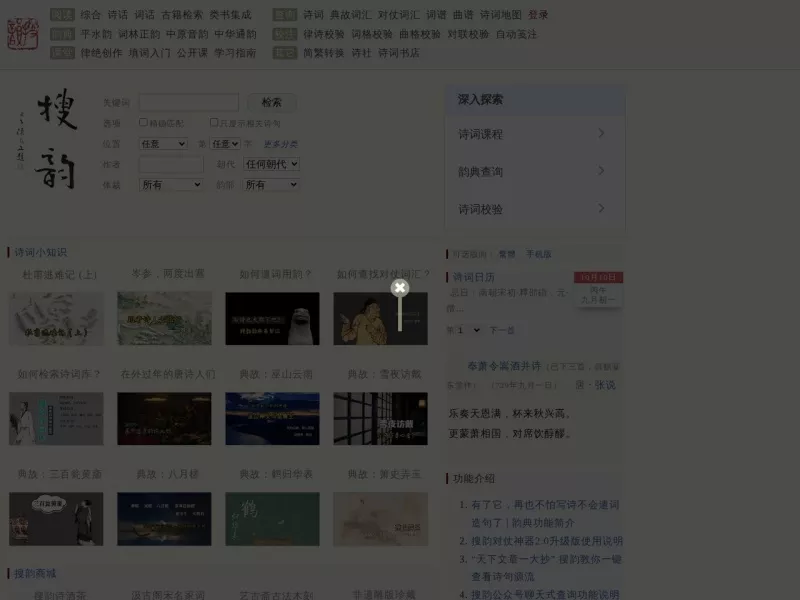Open the 岑参，两度出塞 thumbnail
This screenshot has height=600, width=800.
pyautogui.click(x=164, y=318)
